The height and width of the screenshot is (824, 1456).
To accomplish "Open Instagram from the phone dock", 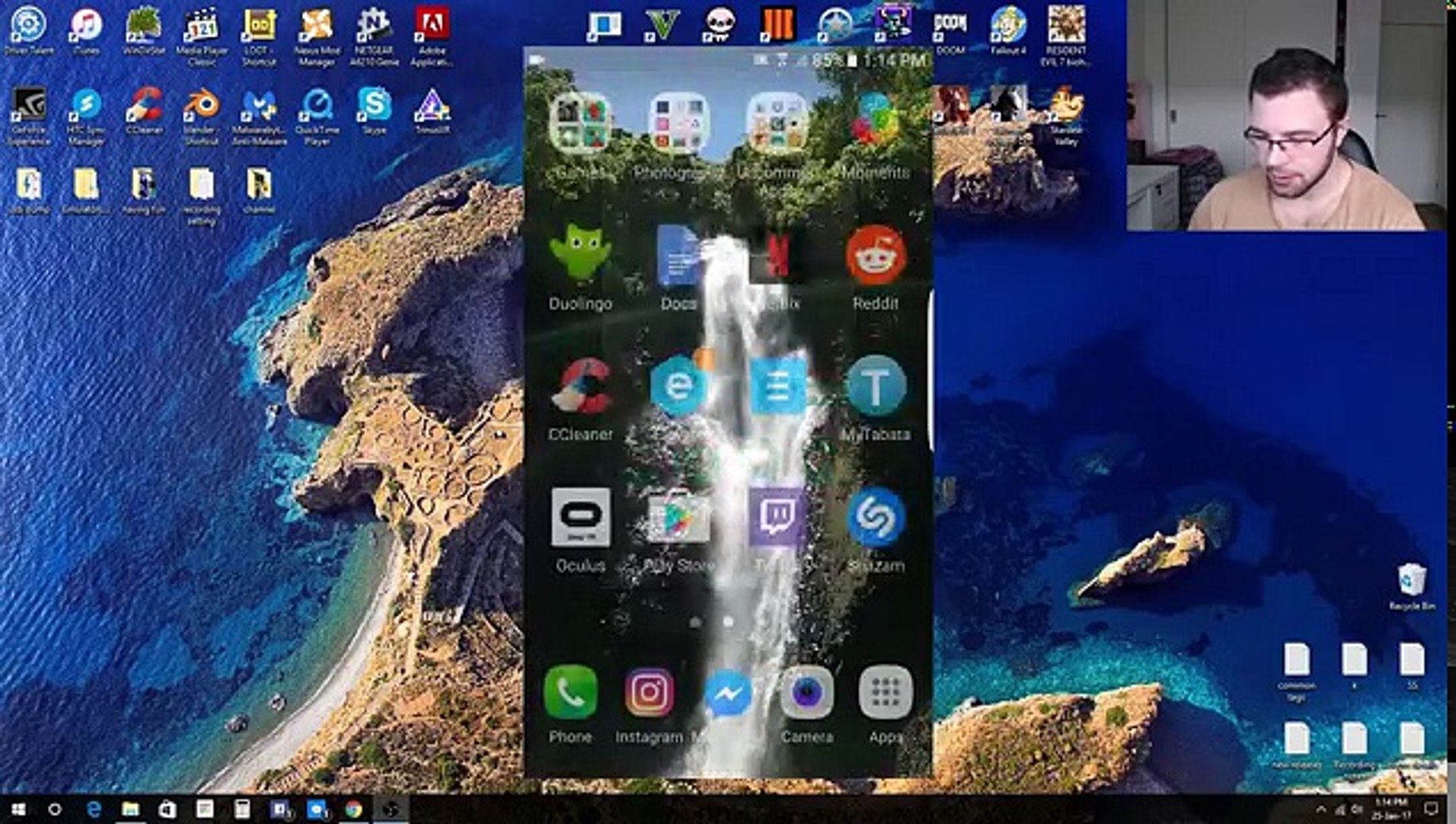I will (649, 693).
